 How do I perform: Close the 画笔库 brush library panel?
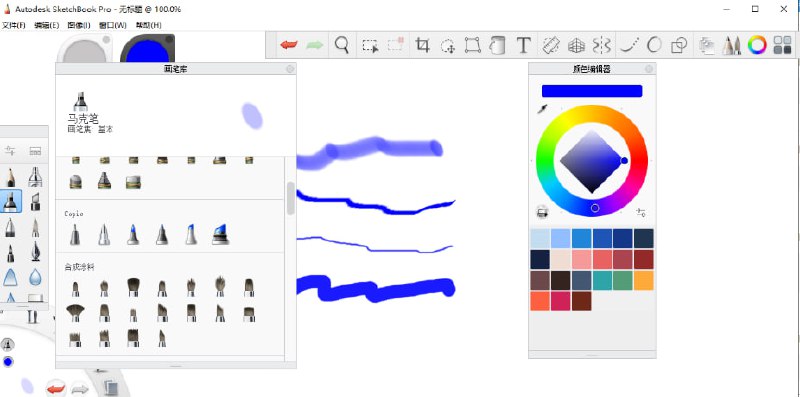(290, 69)
